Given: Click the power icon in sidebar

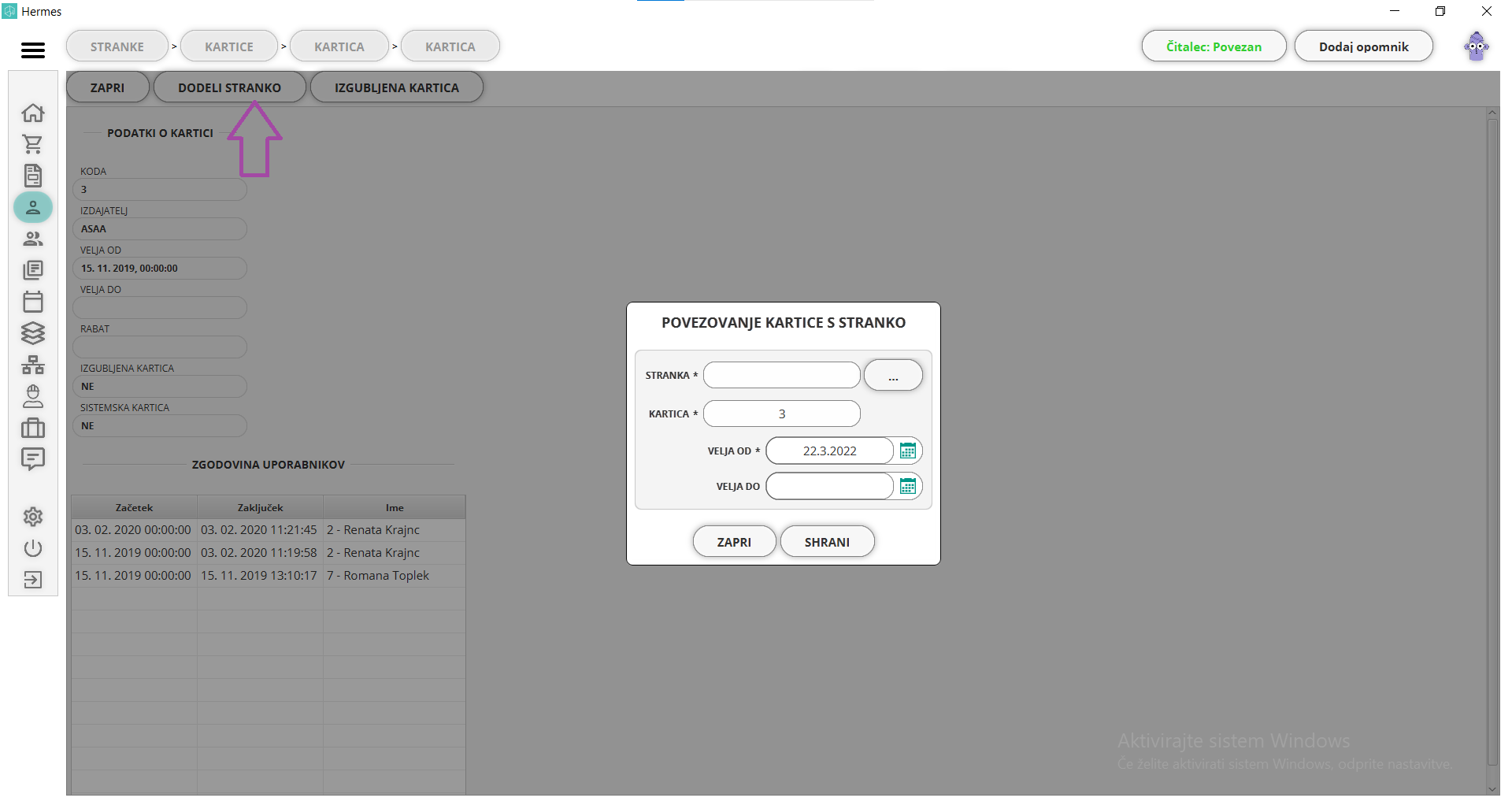Looking at the screenshot, I should pyautogui.click(x=33, y=548).
